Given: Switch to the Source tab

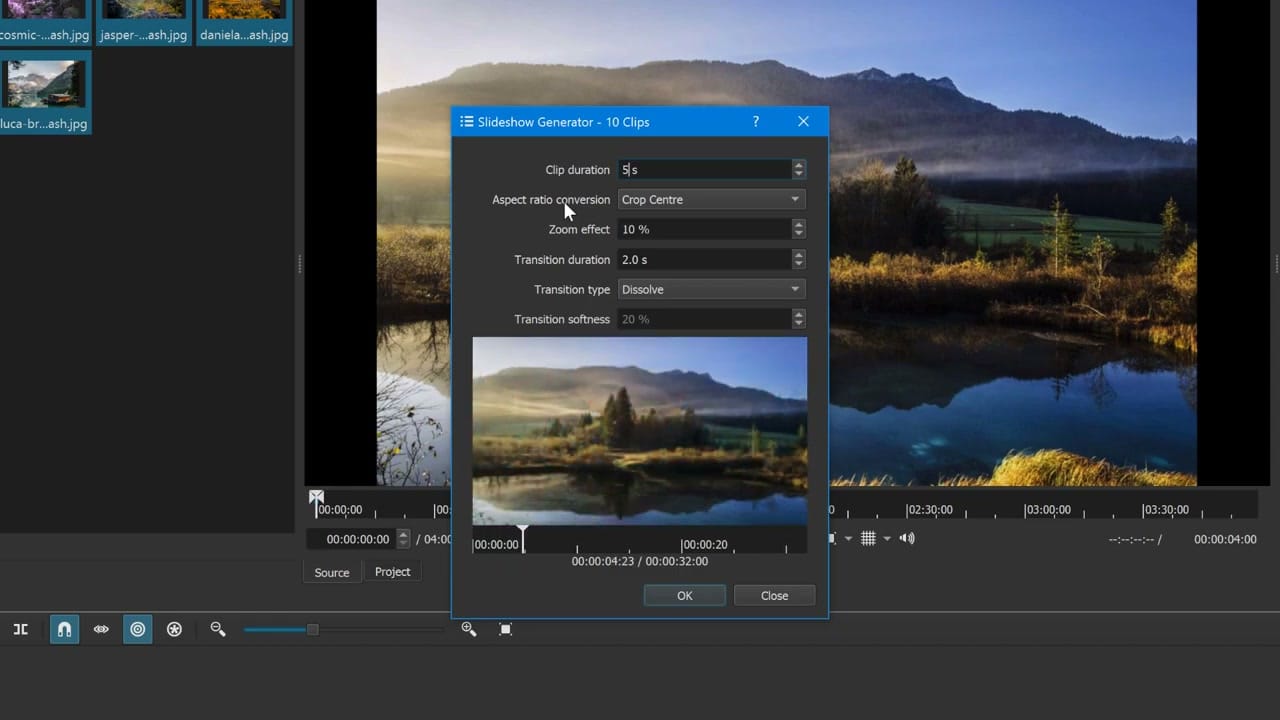Looking at the screenshot, I should pos(331,572).
